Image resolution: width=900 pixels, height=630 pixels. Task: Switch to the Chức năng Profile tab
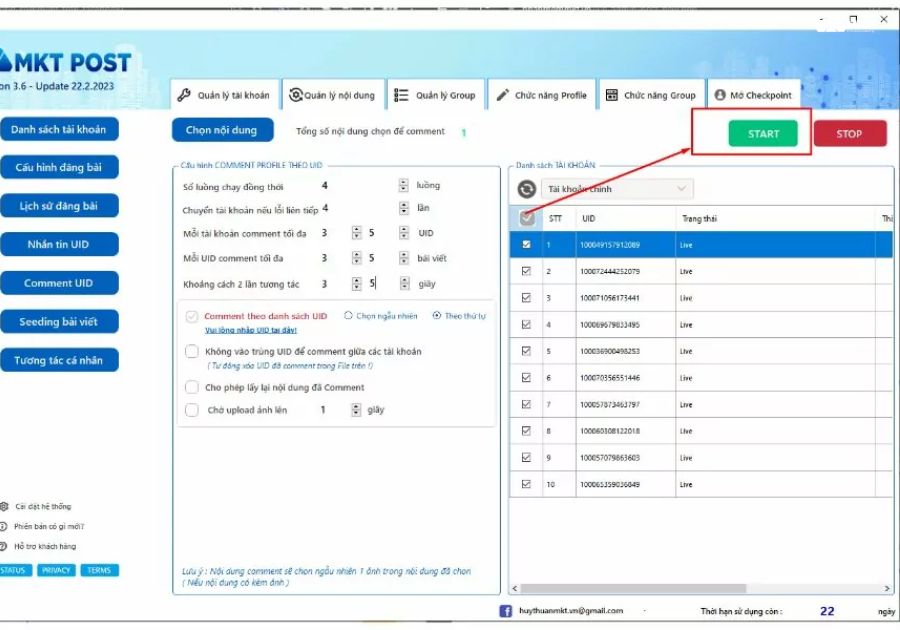(541, 95)
